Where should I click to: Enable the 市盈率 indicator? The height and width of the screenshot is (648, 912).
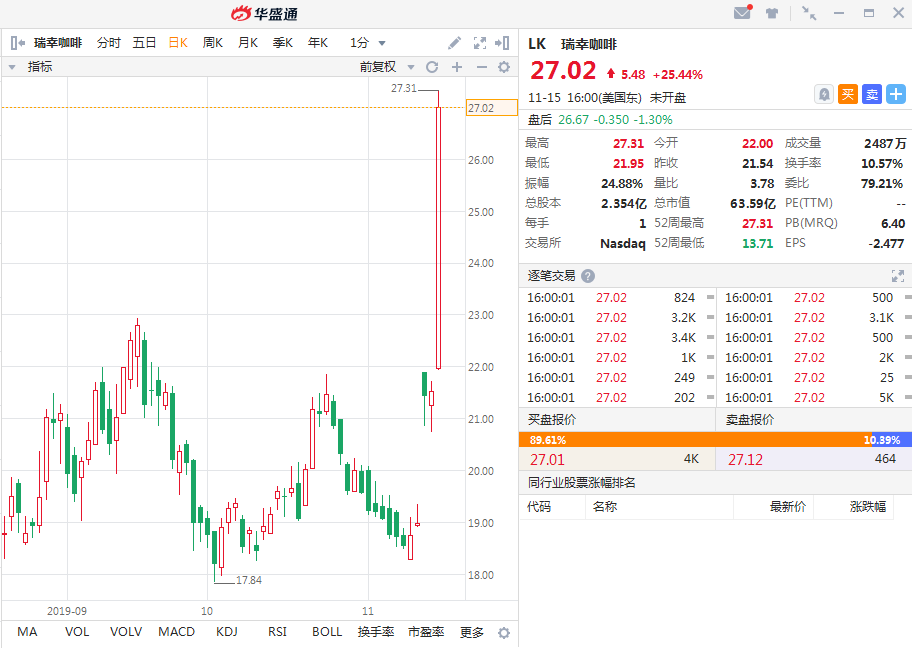coord(426,632)
